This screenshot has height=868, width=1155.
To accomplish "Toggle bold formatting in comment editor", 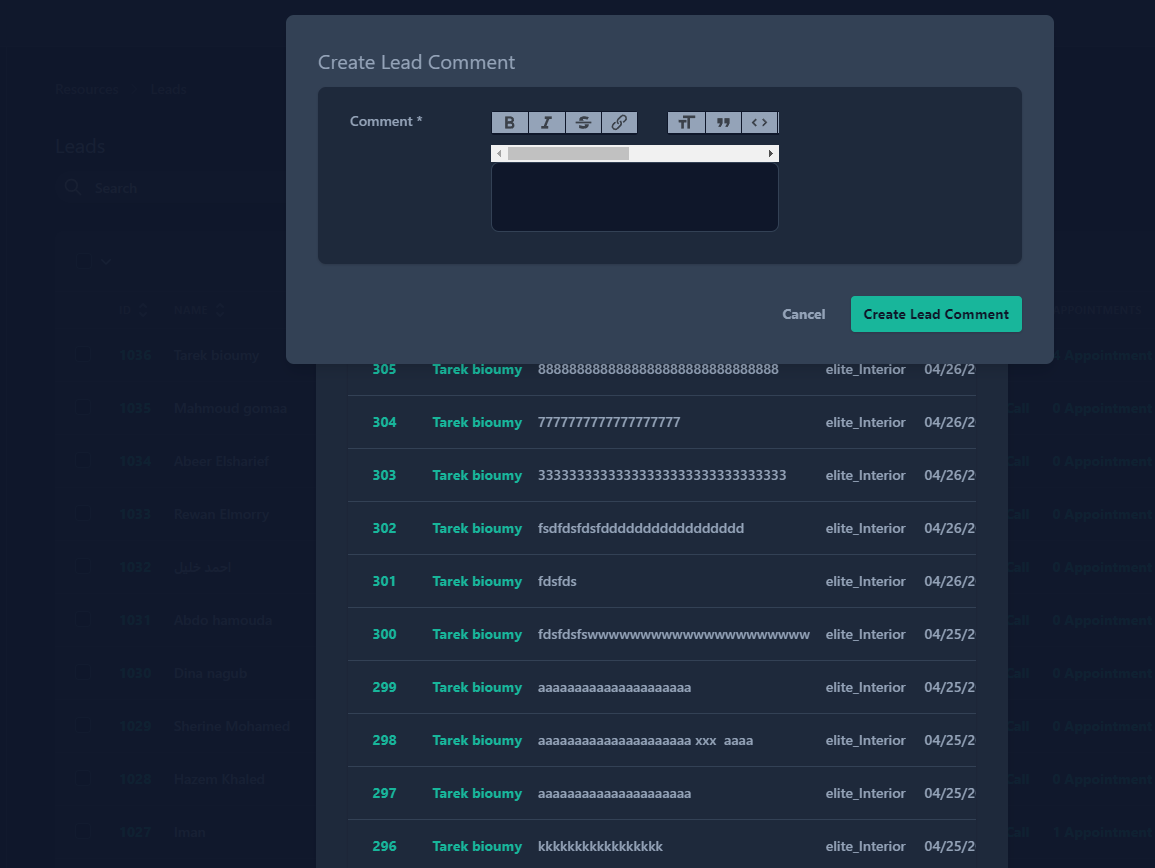I will [509, 123].
